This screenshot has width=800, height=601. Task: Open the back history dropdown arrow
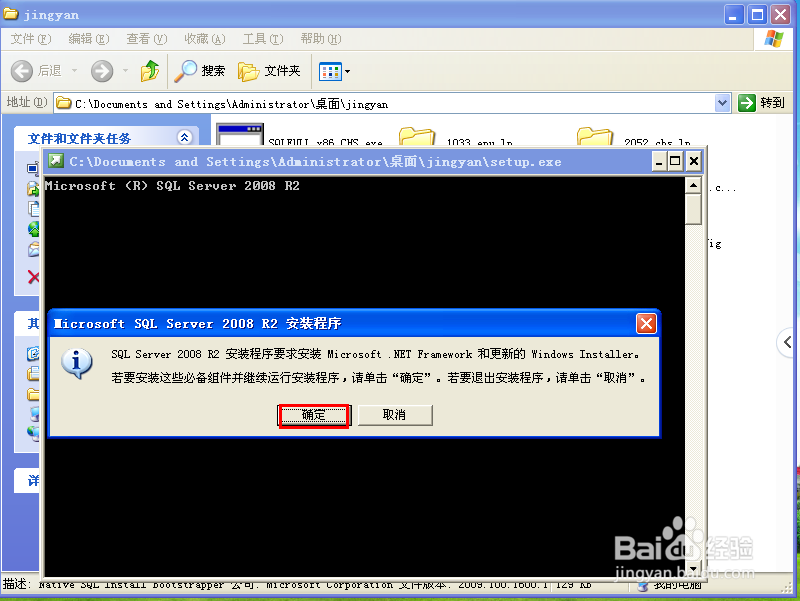(74, 71)
